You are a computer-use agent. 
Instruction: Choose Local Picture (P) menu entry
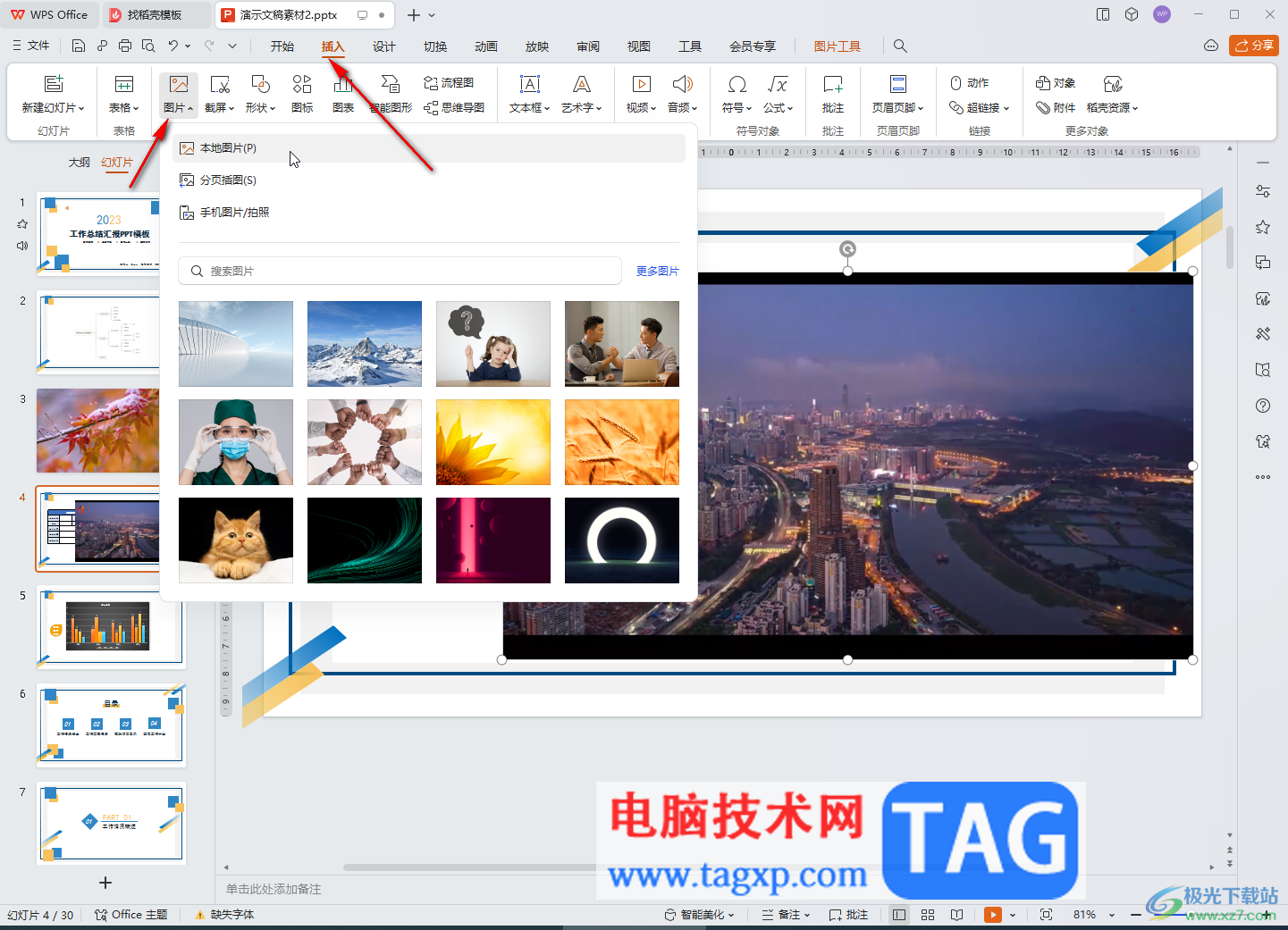429,148
